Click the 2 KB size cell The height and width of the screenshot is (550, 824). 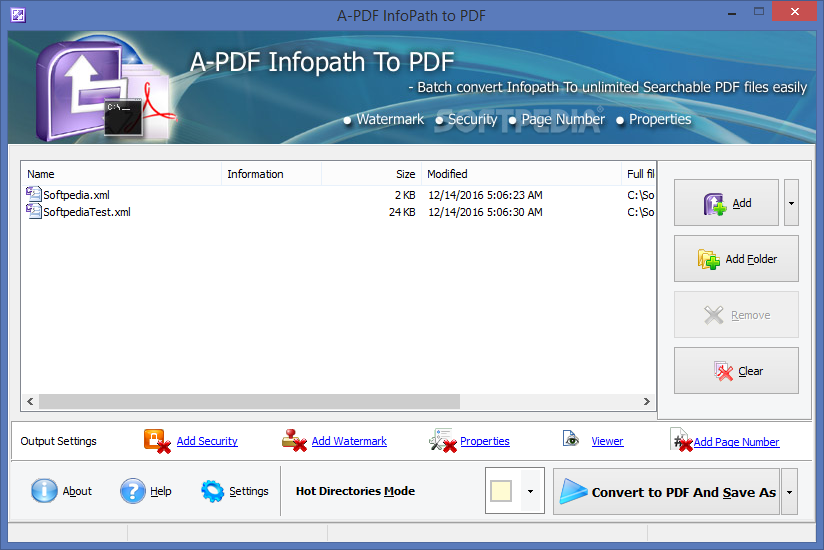coord(405,195)
